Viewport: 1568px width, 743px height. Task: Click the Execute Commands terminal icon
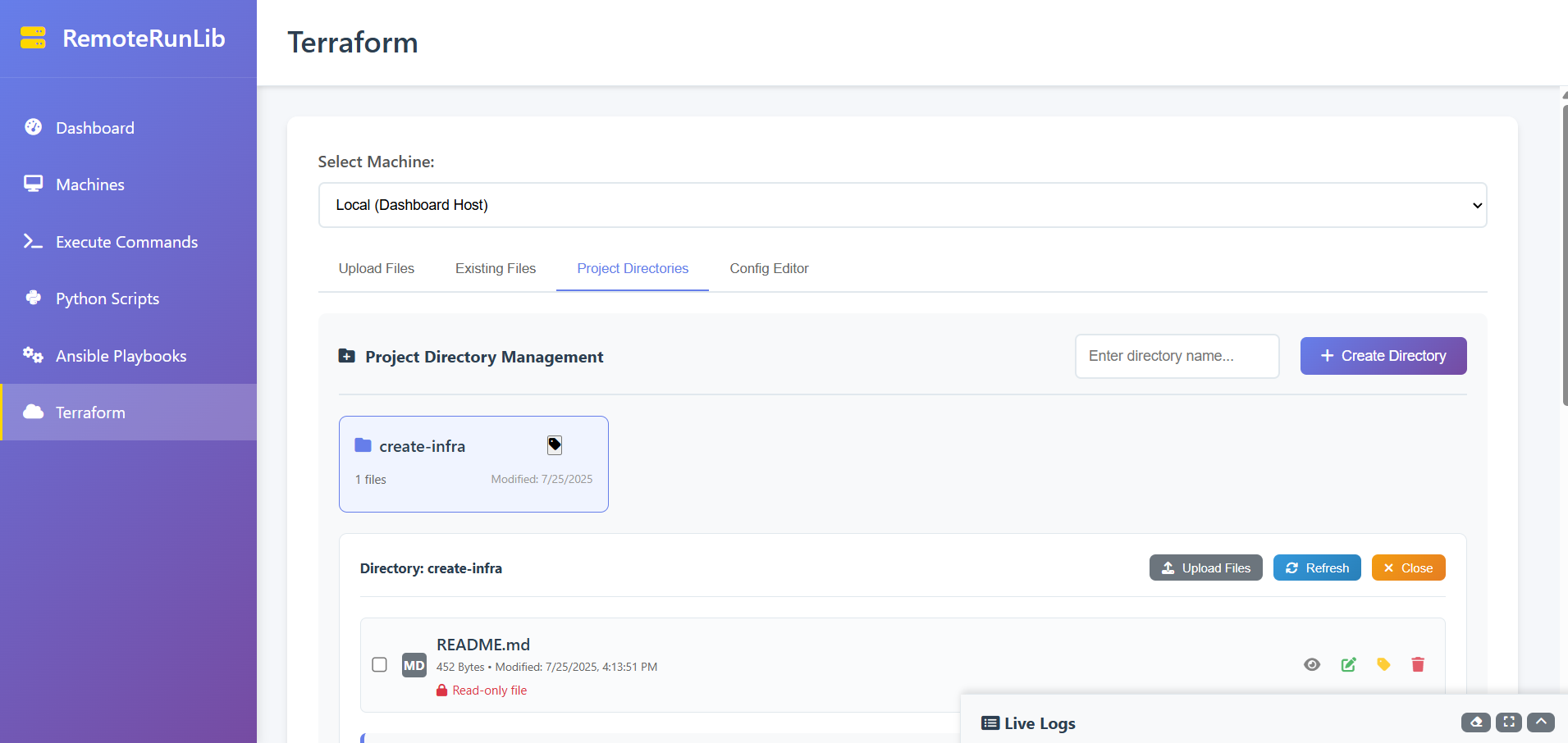pyautogui.click(x=33, y=241)
